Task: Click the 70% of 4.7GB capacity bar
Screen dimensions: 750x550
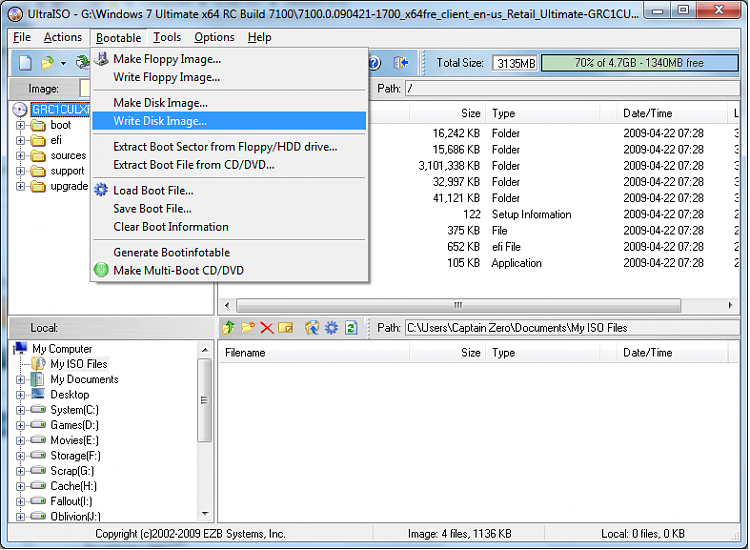Action: pyautogui.click(x=640, y=63)
